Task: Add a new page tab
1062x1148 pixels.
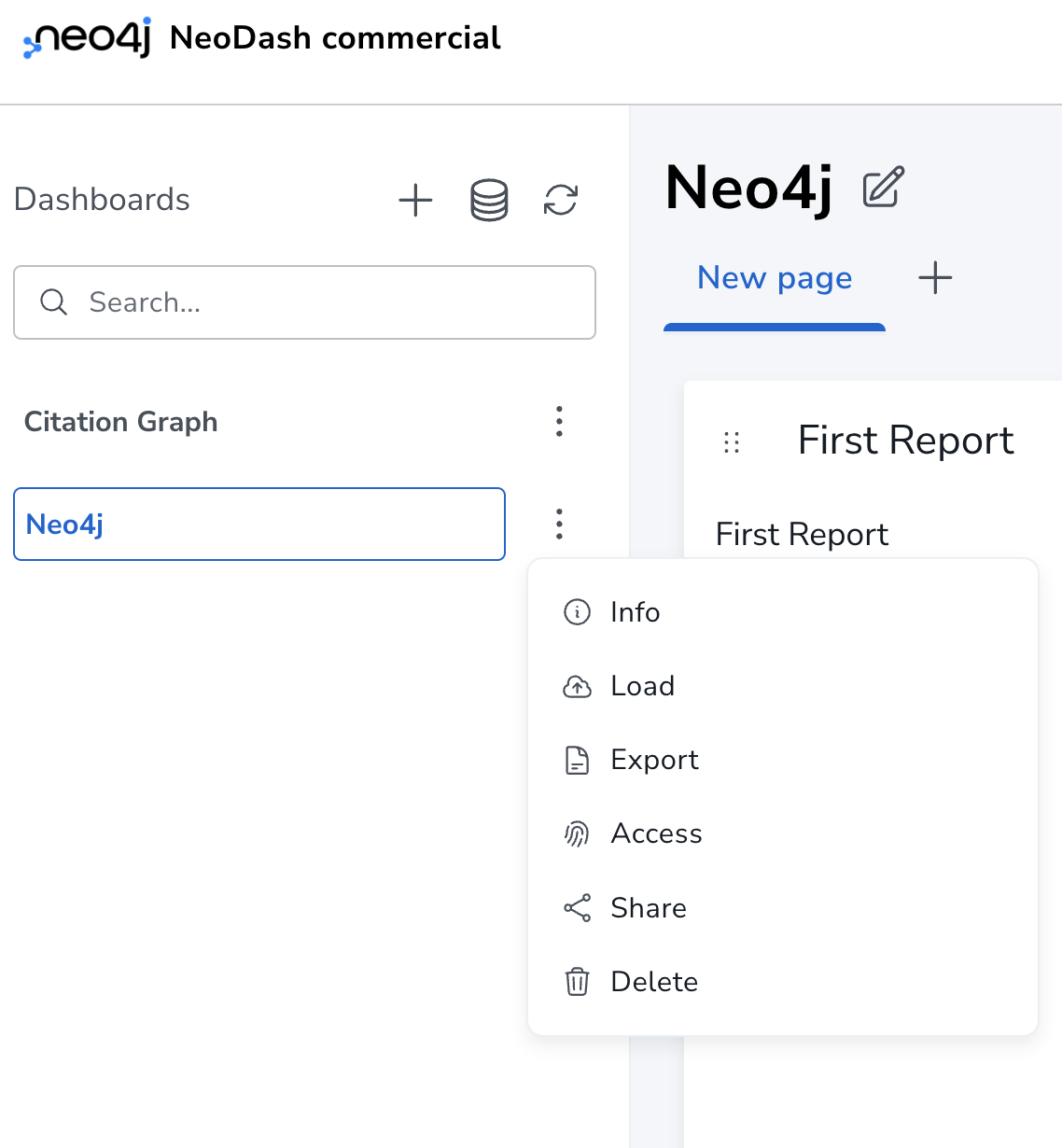Action: coord(935,278)
